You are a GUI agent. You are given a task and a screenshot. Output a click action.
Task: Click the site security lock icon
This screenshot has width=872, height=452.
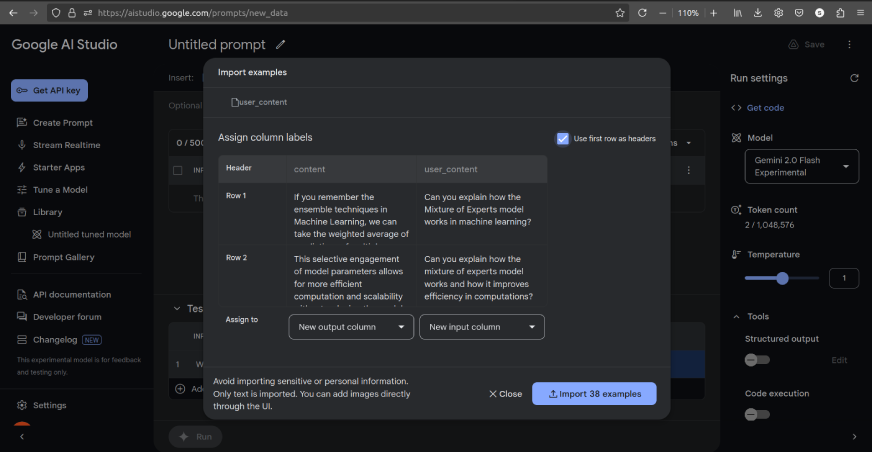click(x=72, y=13)
